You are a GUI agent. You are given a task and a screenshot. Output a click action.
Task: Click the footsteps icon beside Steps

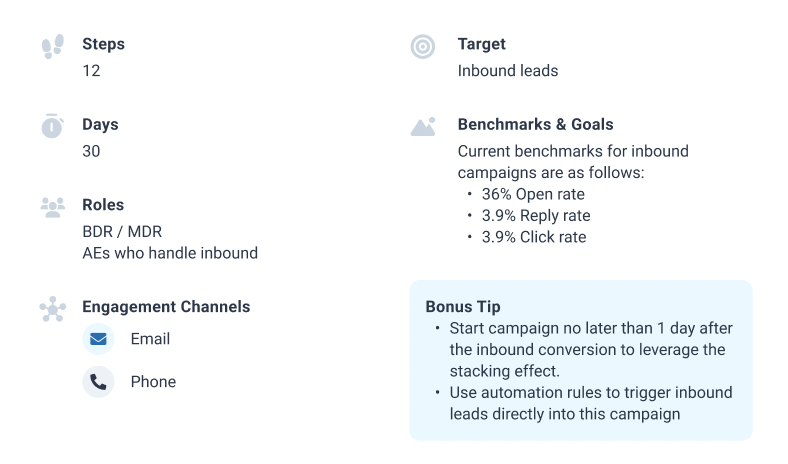(53, 46)
